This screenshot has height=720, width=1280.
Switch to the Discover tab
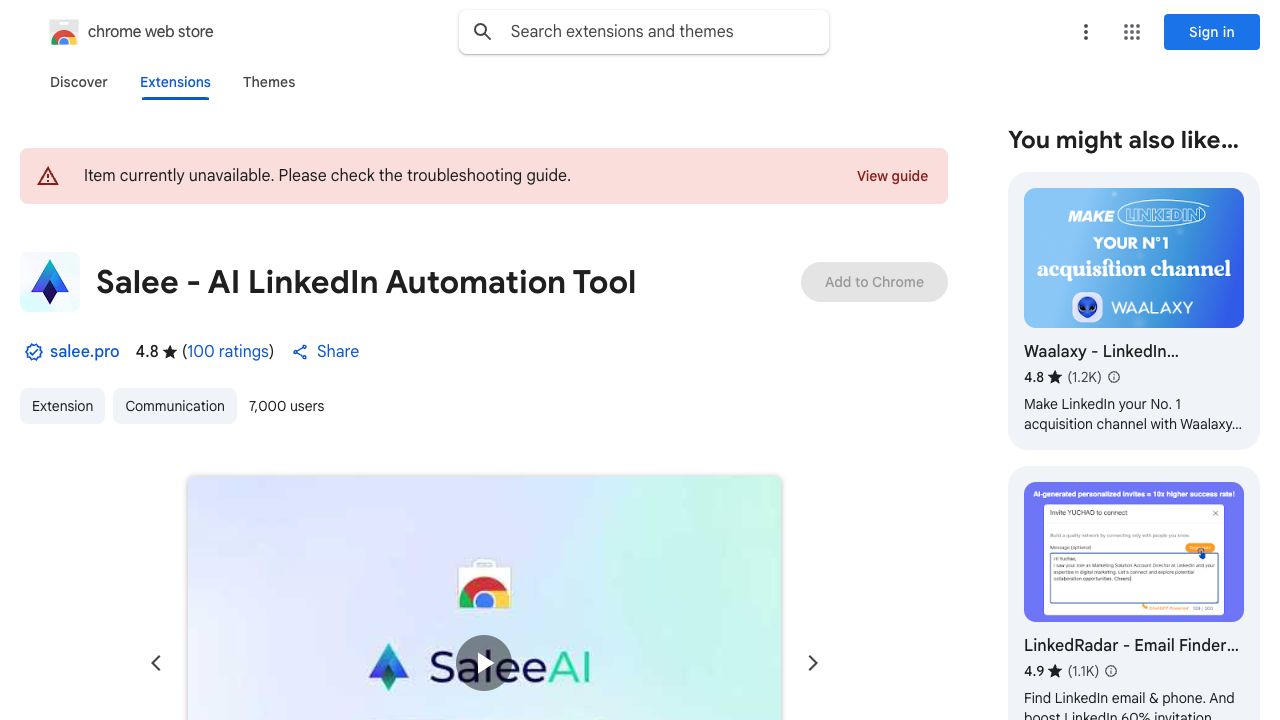coord(79,82)
